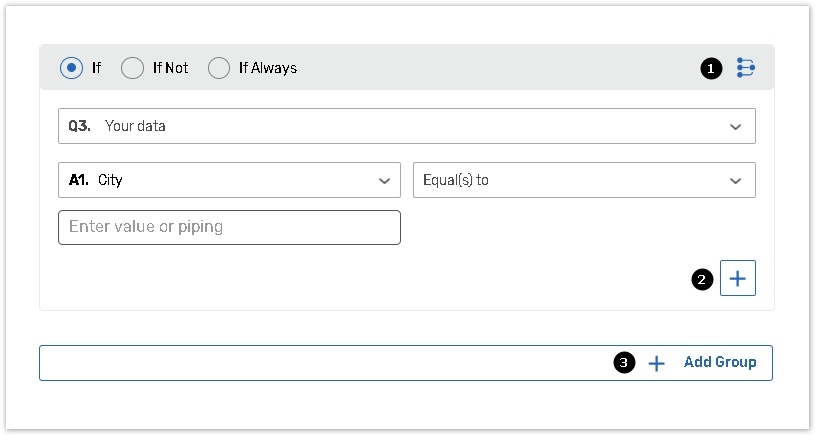The width and height of the screenshot is (815, 435).
Task: Click the chevron arrow beside "Equal(s) to"
Action: [736, 181]
